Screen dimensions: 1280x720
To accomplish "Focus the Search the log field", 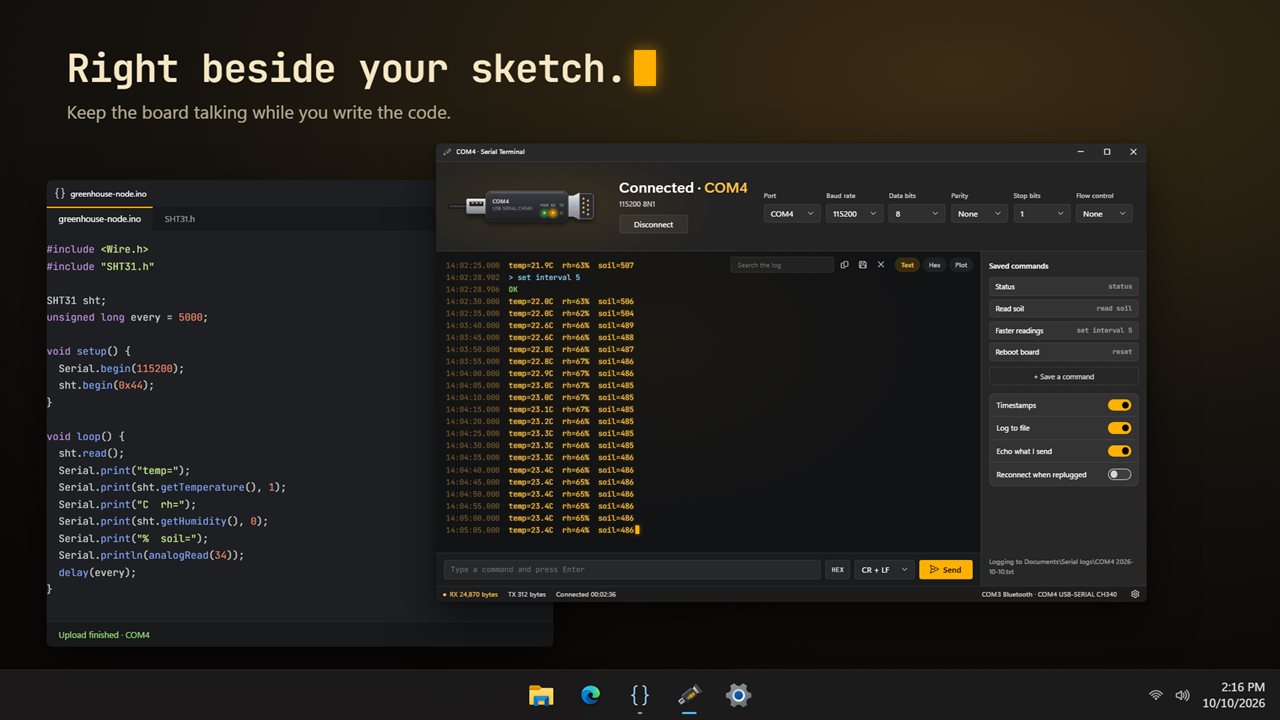I will point(782,265).
